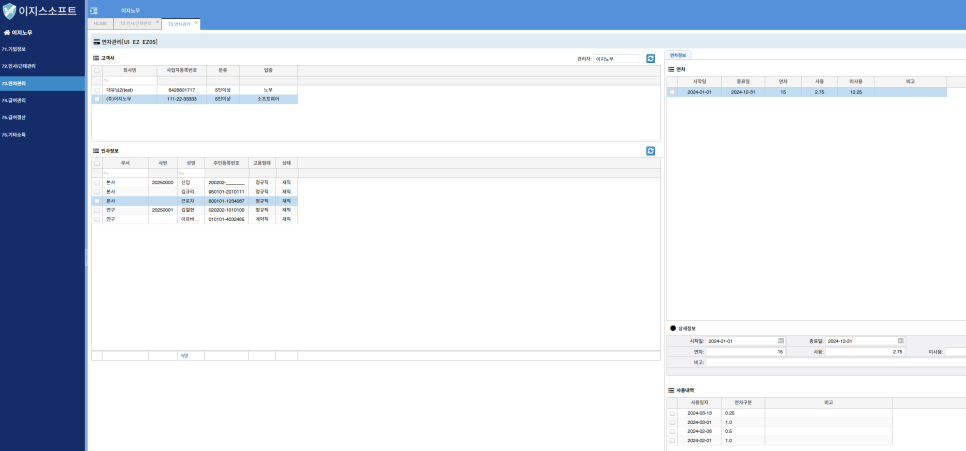Collapse the sidebar with the top menu toggle icon
Screen dimensions: 966x451
point(93,10)
